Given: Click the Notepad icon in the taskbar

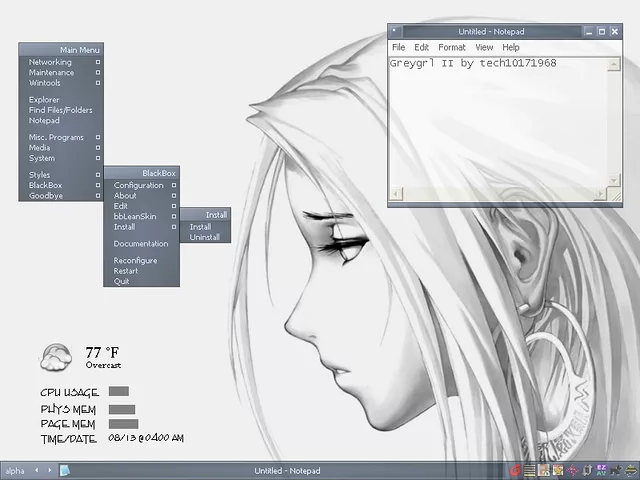Looking at the screenshot, I should (65, 470).
